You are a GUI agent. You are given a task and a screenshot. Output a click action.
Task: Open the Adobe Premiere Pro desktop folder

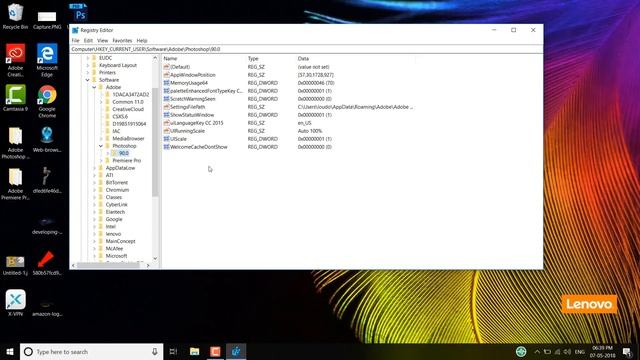16,184
